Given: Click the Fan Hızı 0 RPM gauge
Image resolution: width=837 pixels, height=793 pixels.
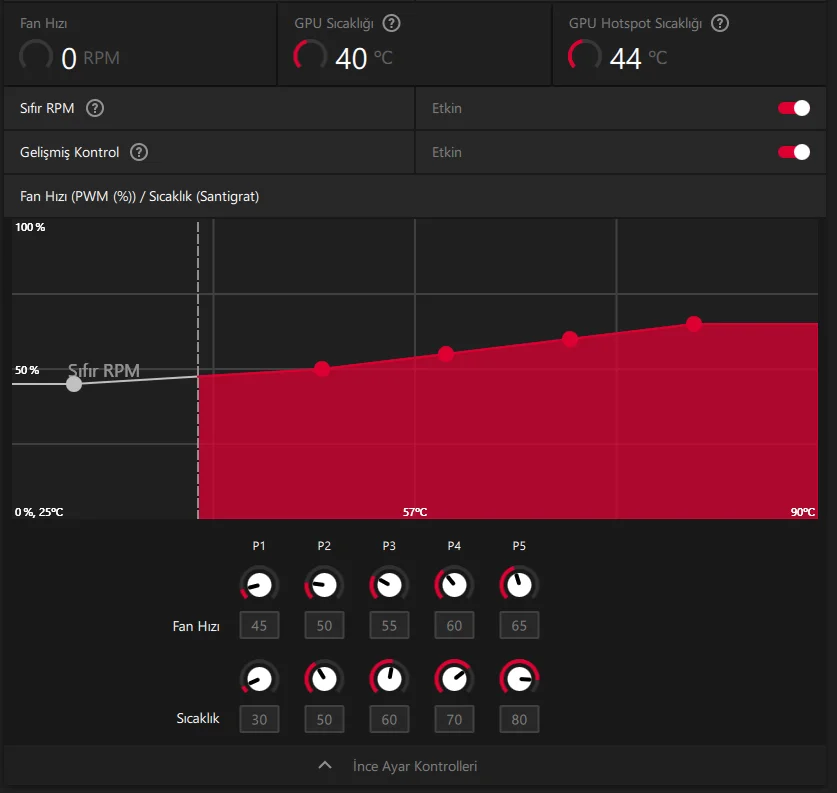Looking at the screenshot, I should coord(36,56).
